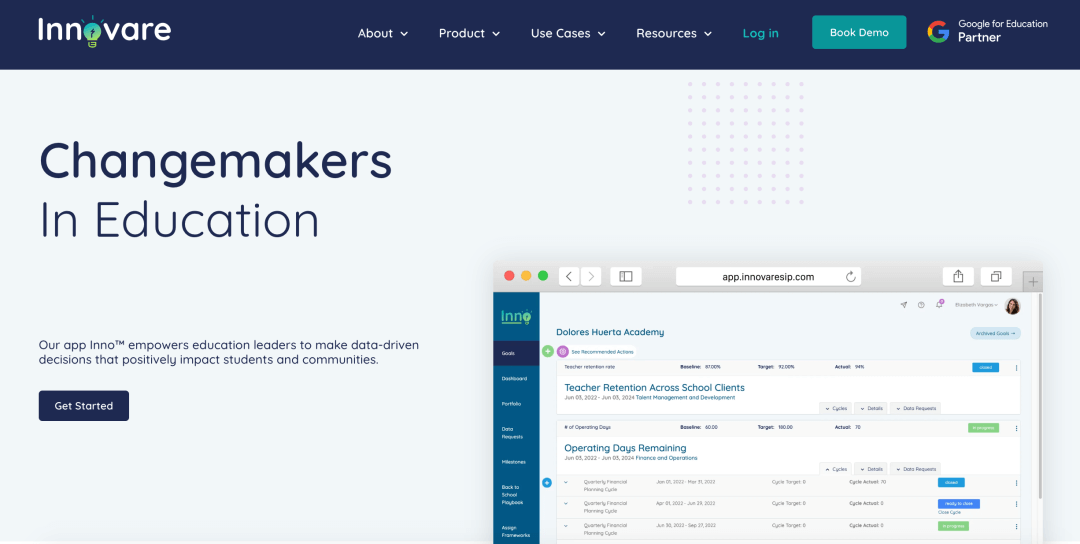Click the red close dot of mockup browser
1080x544 pixels.
[x=510, y=276]
